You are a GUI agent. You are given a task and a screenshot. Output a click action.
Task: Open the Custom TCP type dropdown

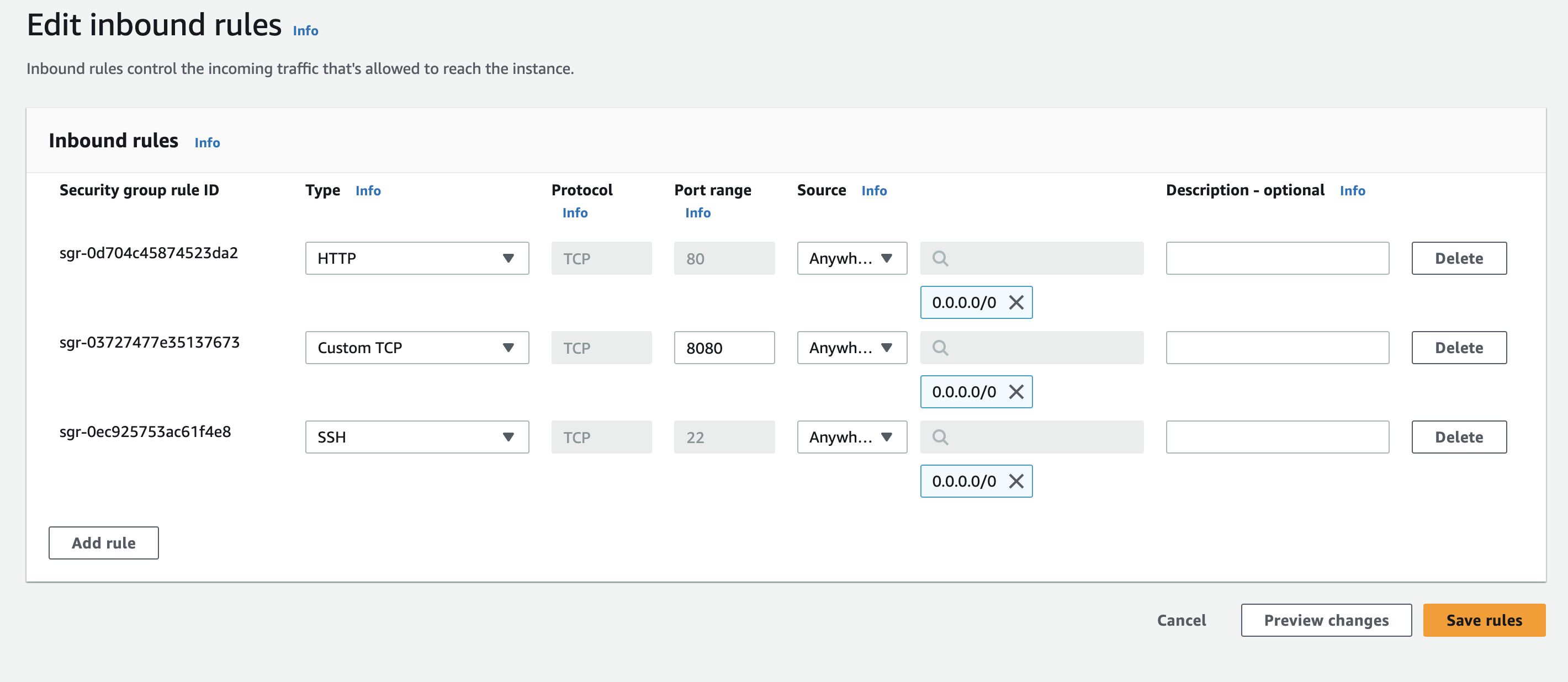tap(416, 348)
